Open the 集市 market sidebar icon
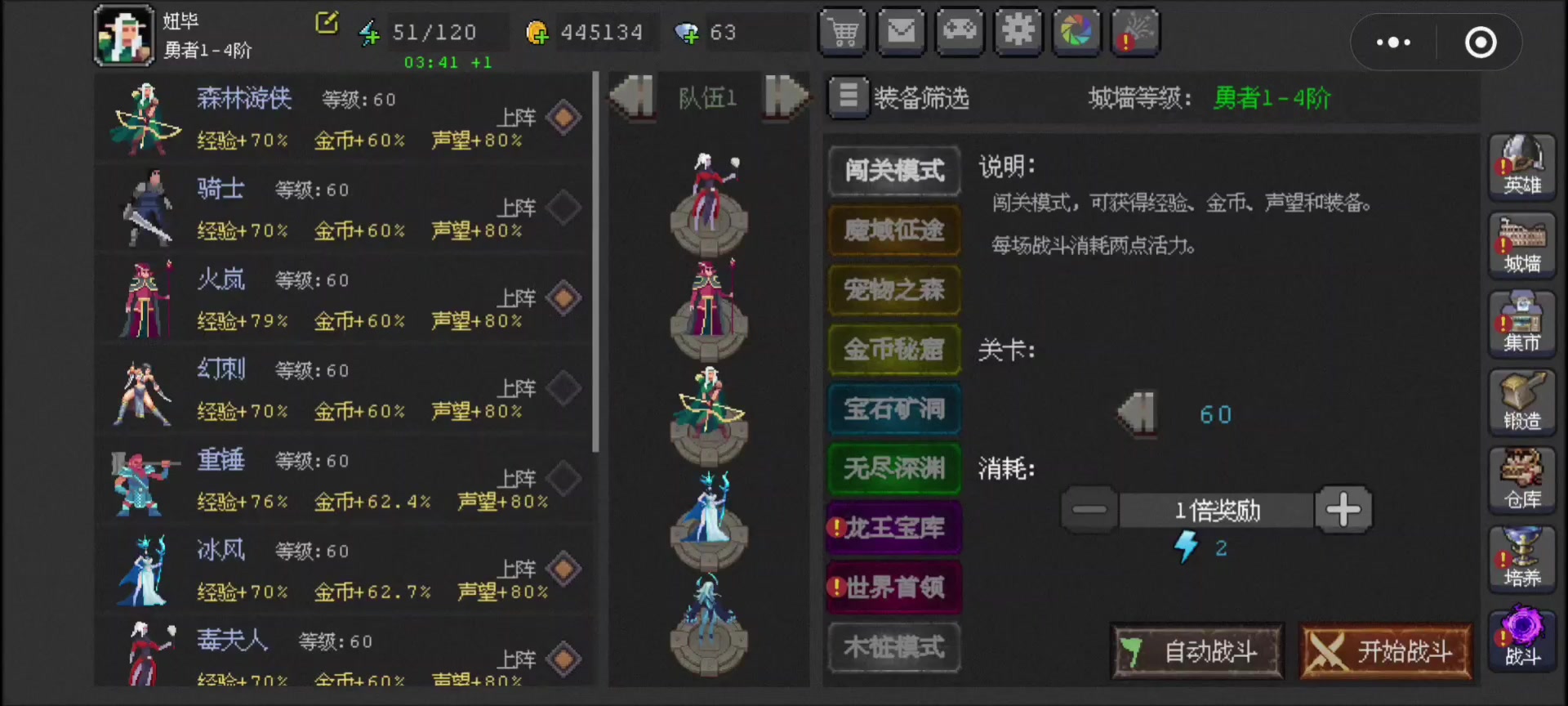The image size is (1568, 706). [x=1521, y=324]
